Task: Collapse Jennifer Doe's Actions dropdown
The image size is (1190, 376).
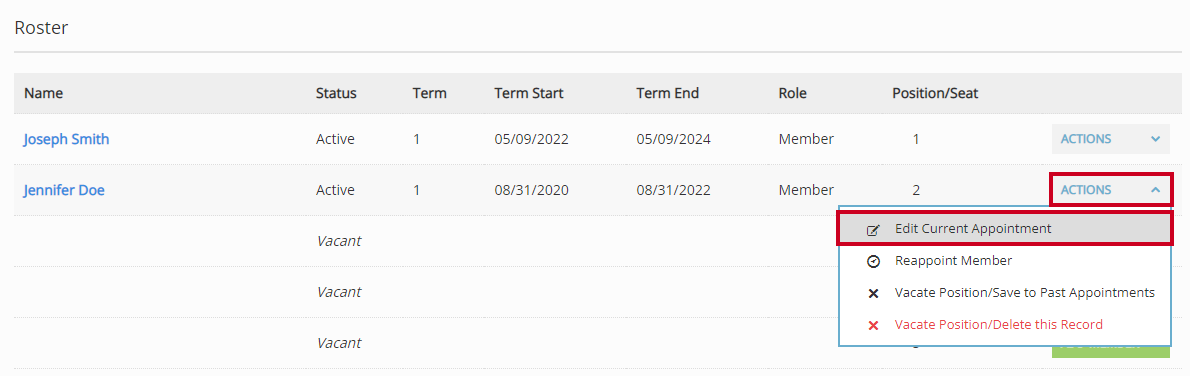Action: click(x=1110, y=190)
